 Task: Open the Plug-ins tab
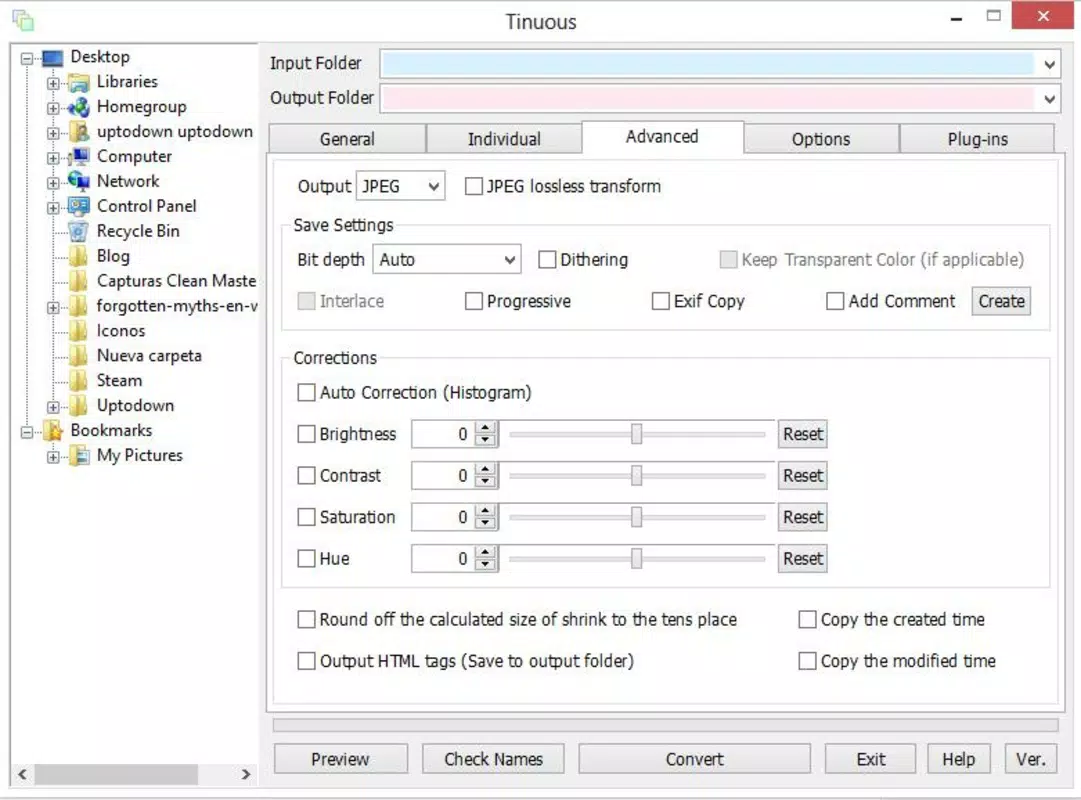pyautogui.click(x=978, y=139)
